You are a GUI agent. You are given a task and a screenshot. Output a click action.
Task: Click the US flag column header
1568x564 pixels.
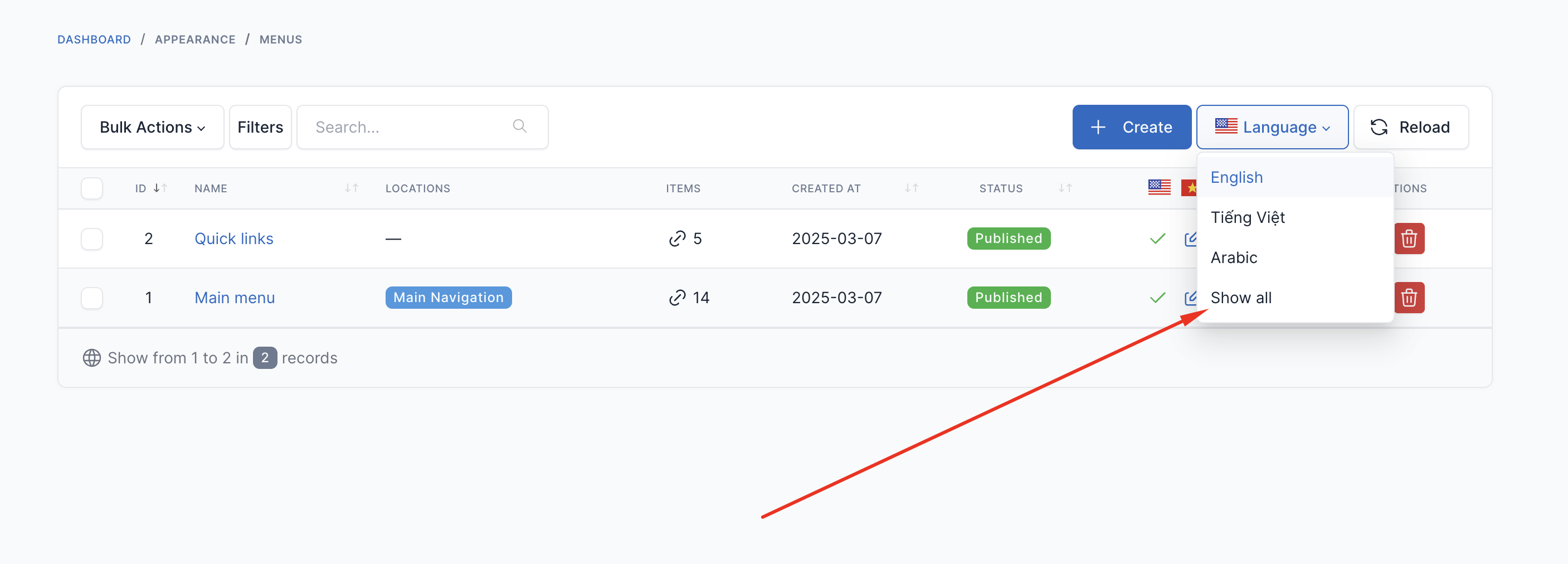[1159, 188]
